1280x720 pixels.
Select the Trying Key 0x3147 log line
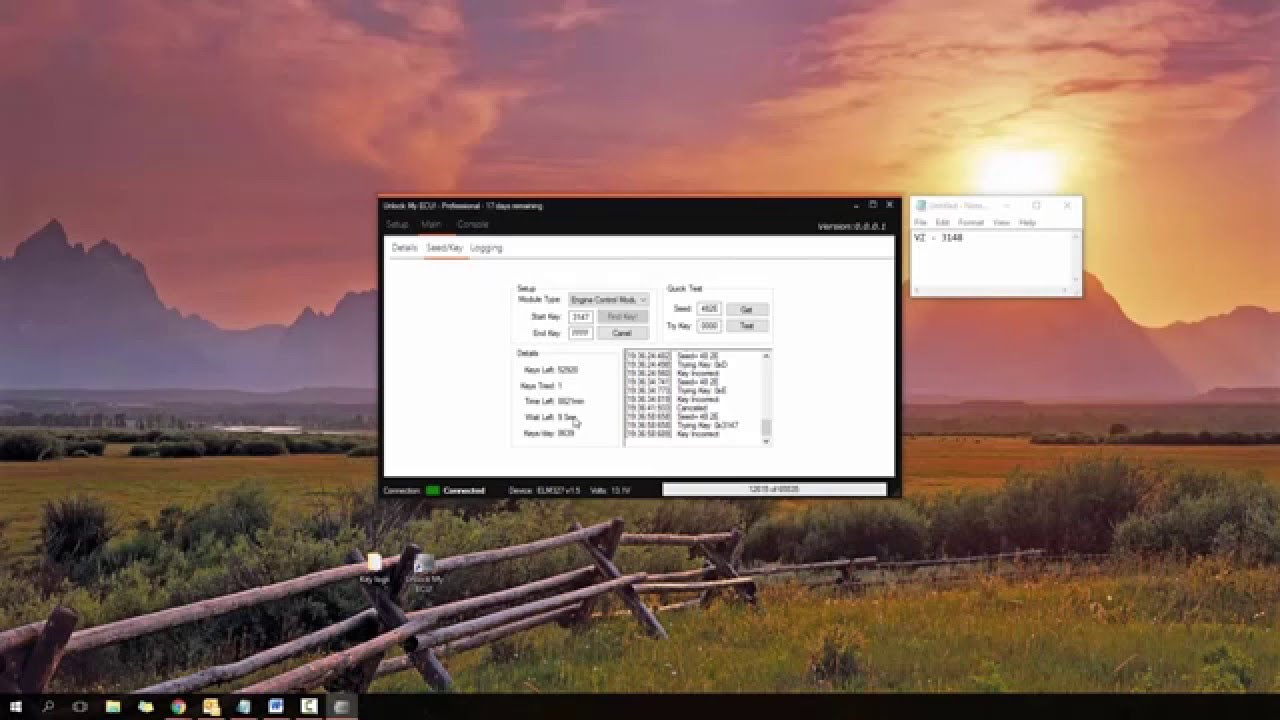click(x=707, y=425)
